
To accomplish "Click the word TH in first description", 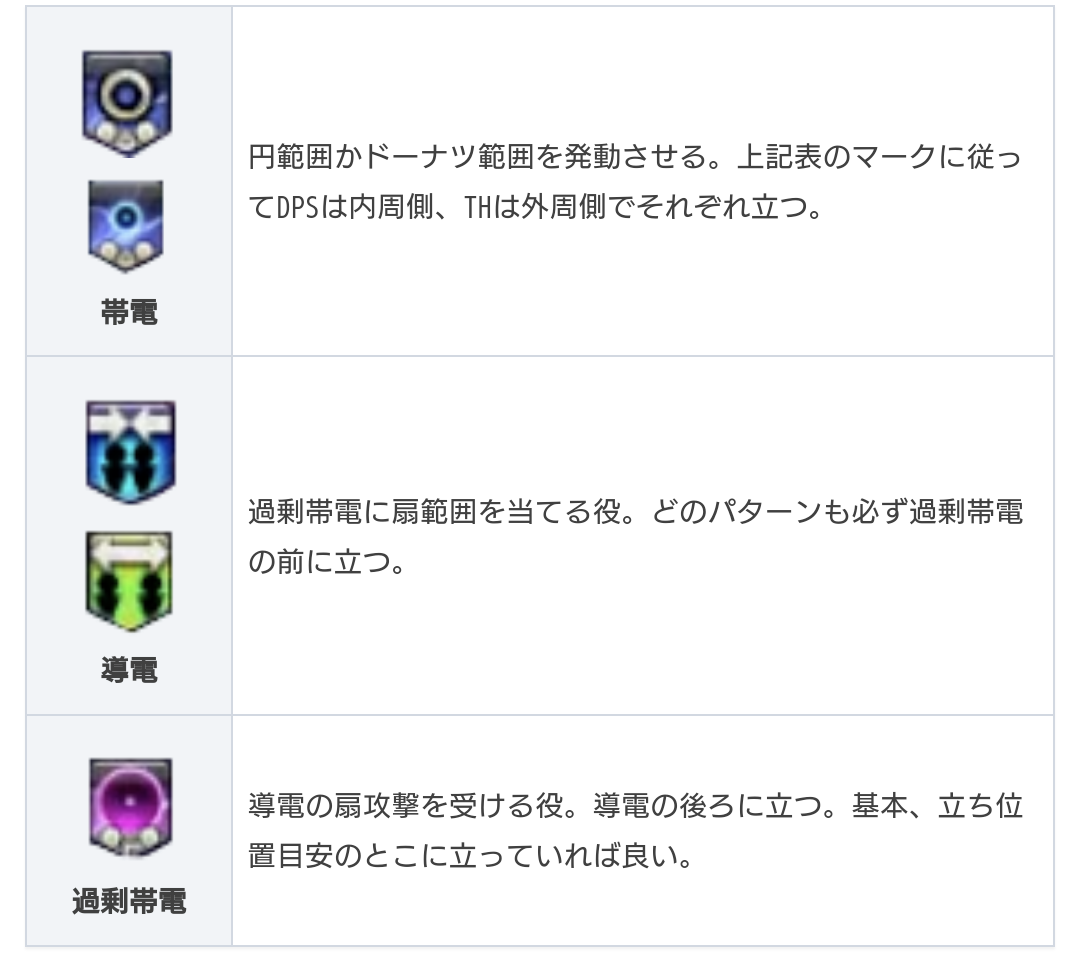I will click(x=477, y=207).
